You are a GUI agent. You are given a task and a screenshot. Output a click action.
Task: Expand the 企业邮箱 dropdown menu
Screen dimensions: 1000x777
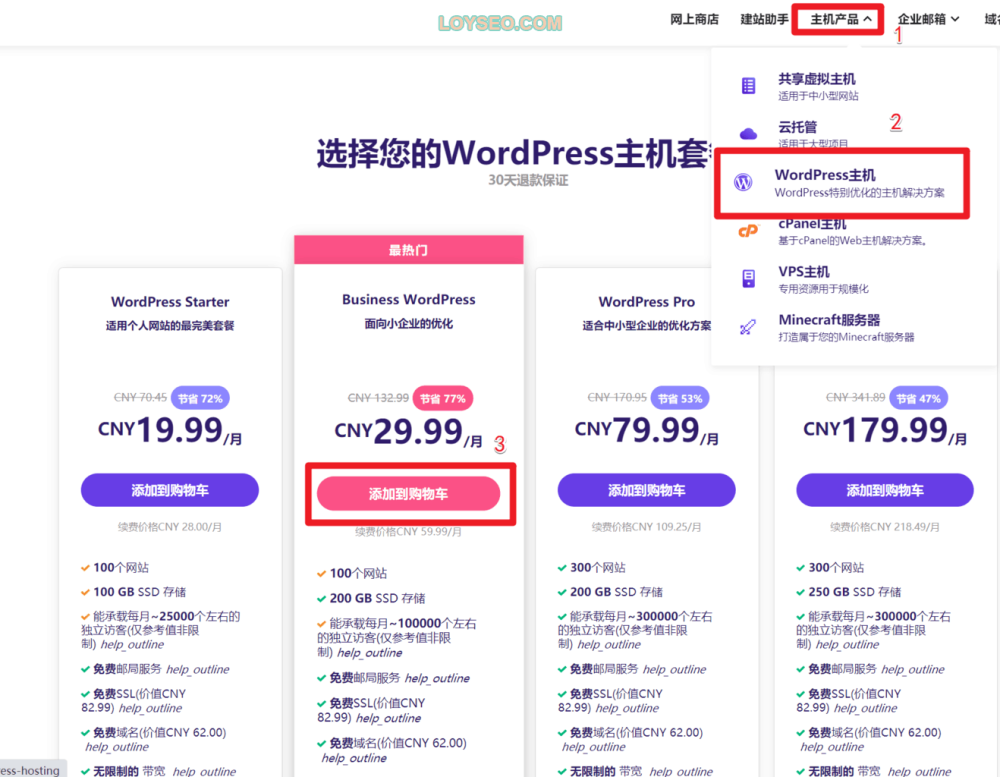coord(928,19)
